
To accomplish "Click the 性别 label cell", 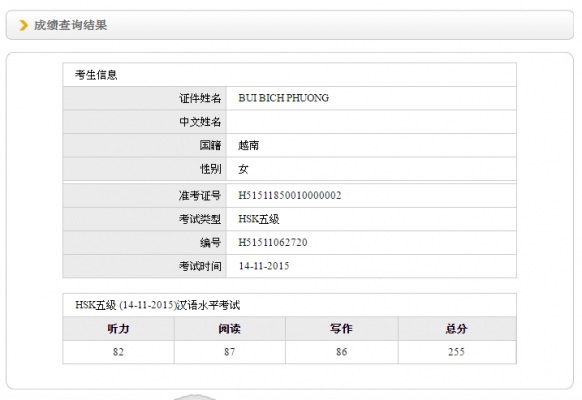I will pos(145,169).
